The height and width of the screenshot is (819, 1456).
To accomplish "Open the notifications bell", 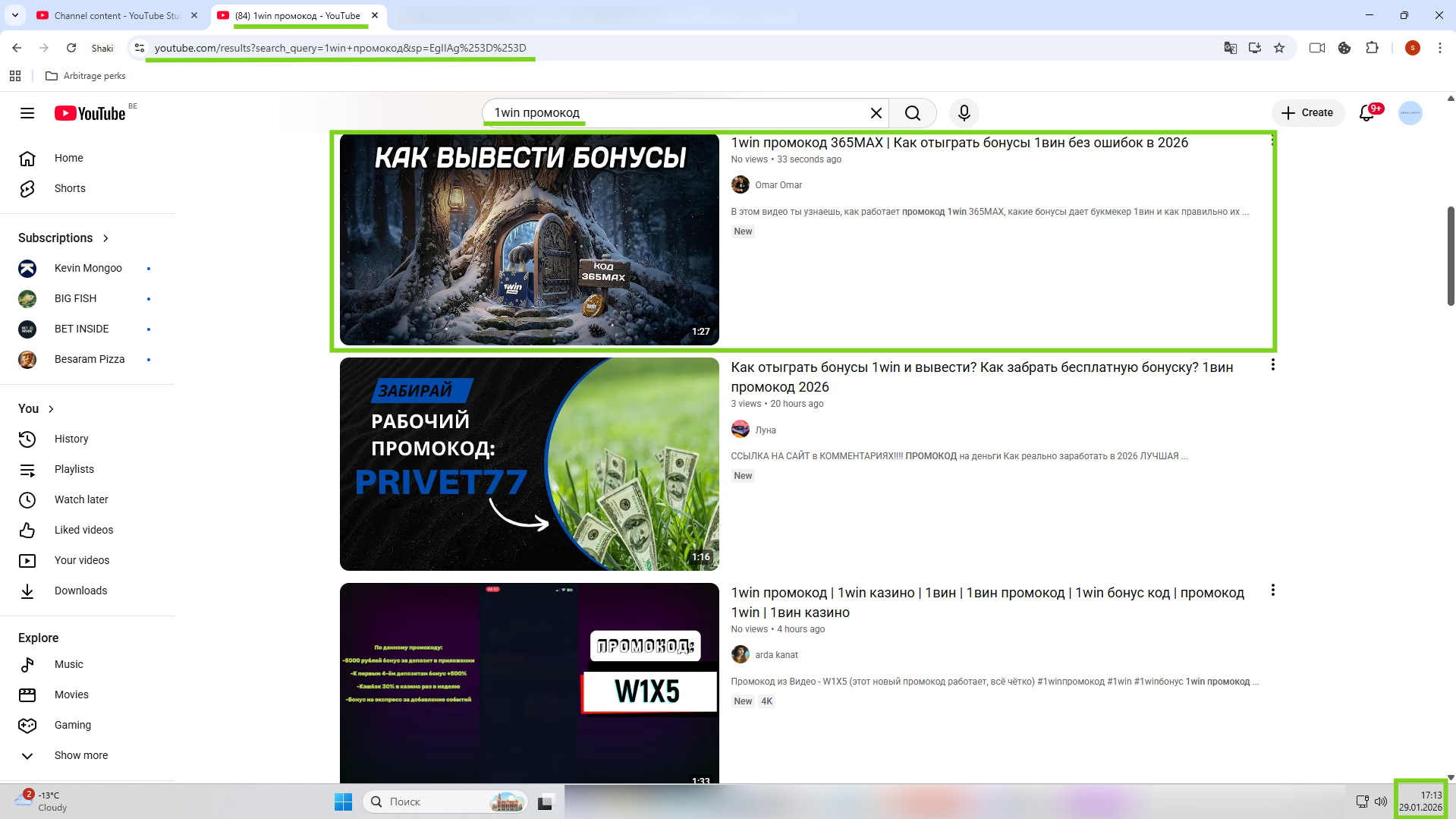I will click(x=1367, y=113).
